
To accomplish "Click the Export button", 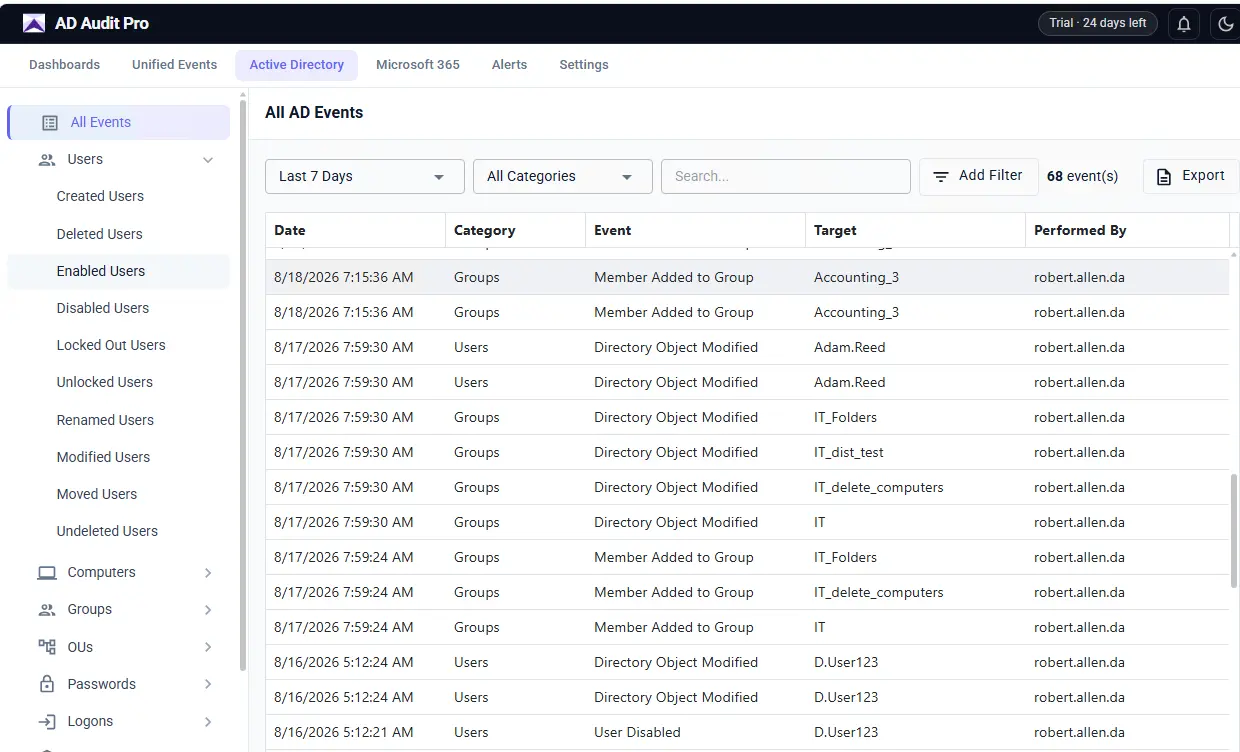I will pos(1191,176).
